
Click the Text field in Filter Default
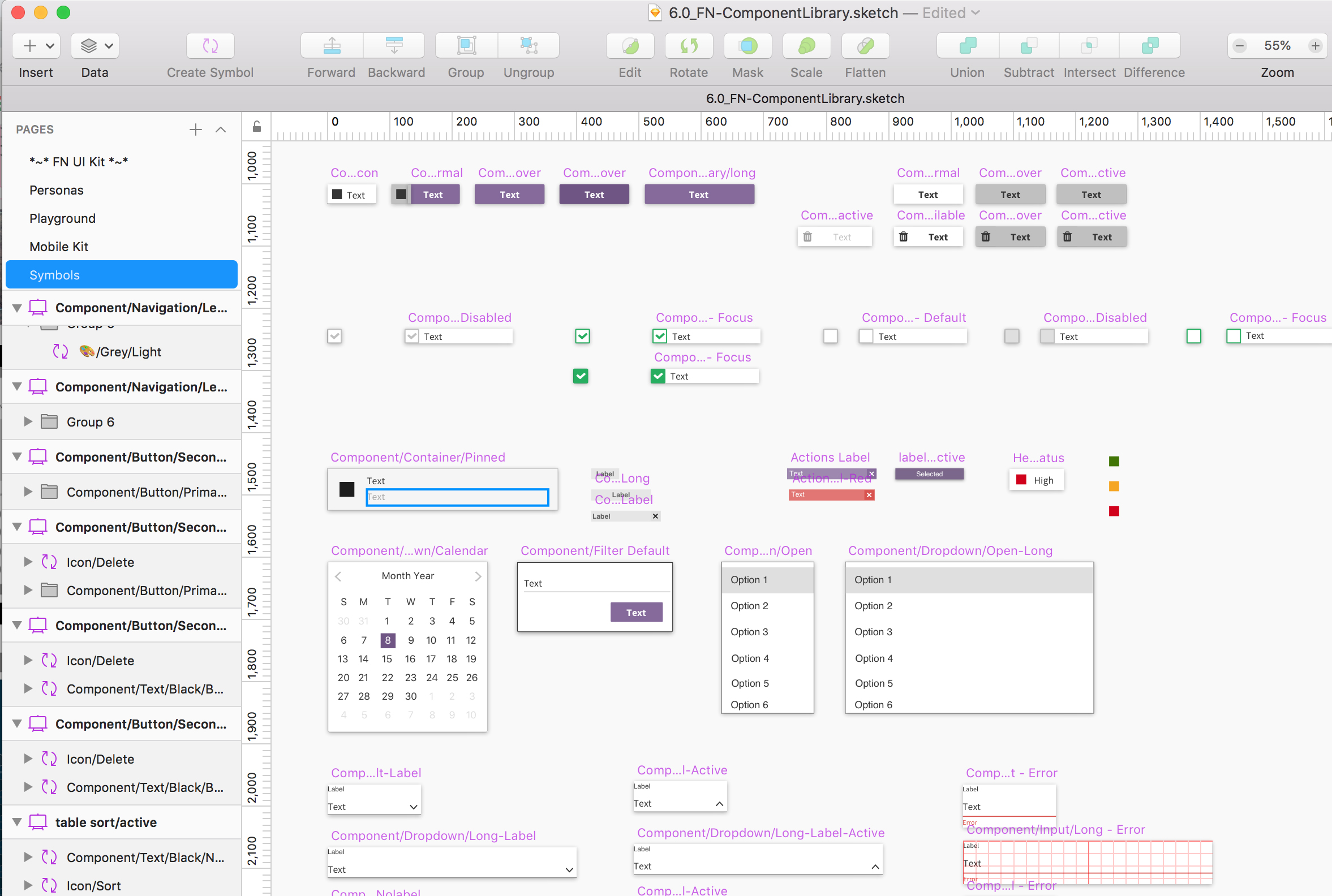tap(596, 583)
